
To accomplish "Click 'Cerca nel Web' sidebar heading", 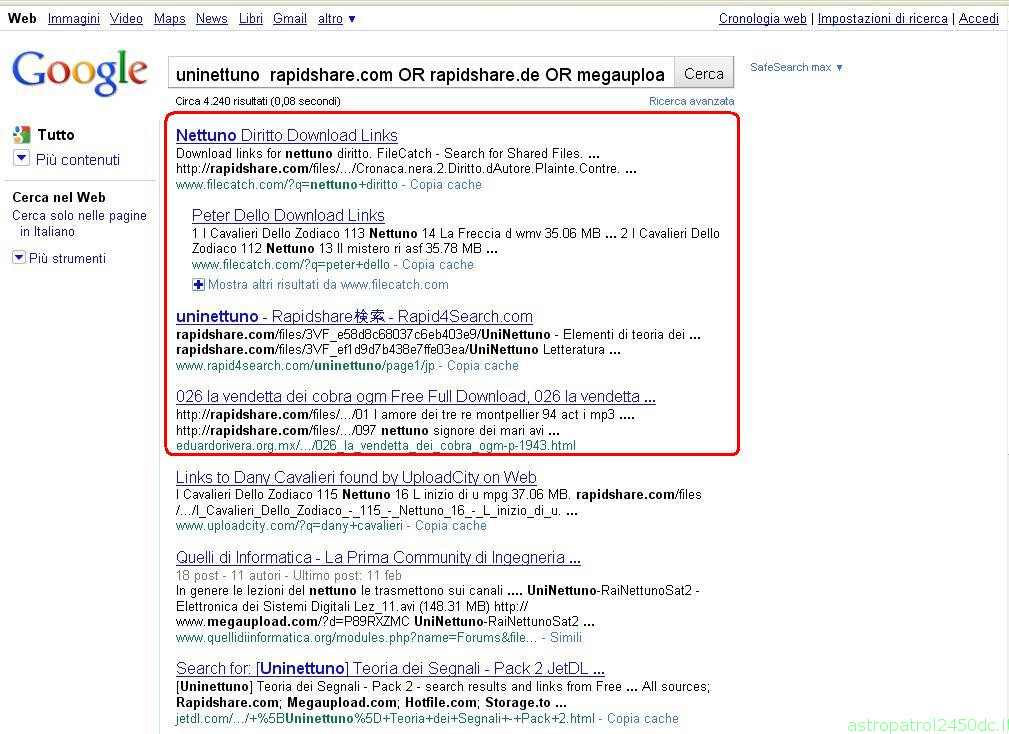I will (x=59, y=197).
